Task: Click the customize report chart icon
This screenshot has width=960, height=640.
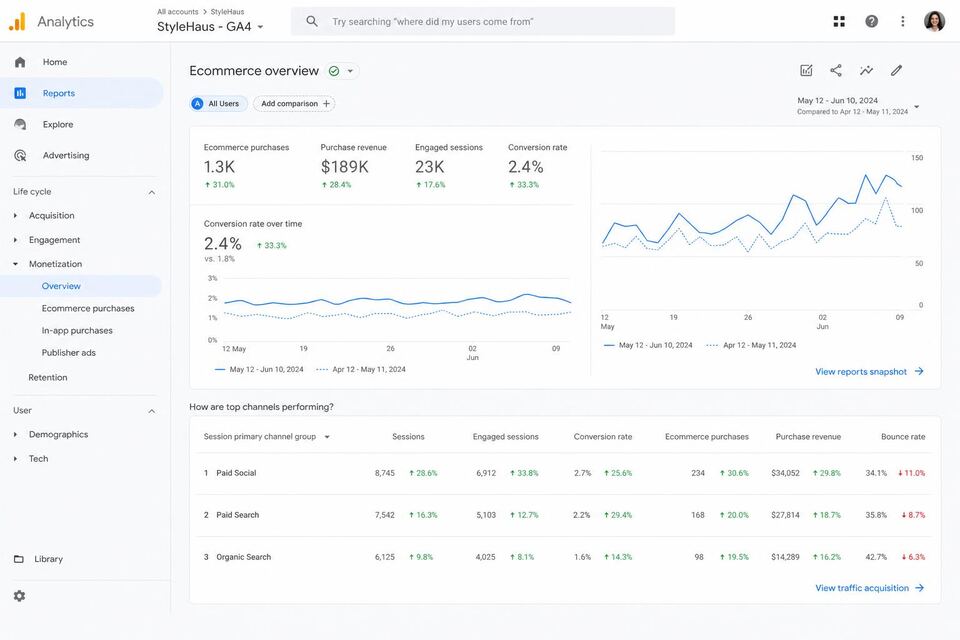Action: point(806,70)
